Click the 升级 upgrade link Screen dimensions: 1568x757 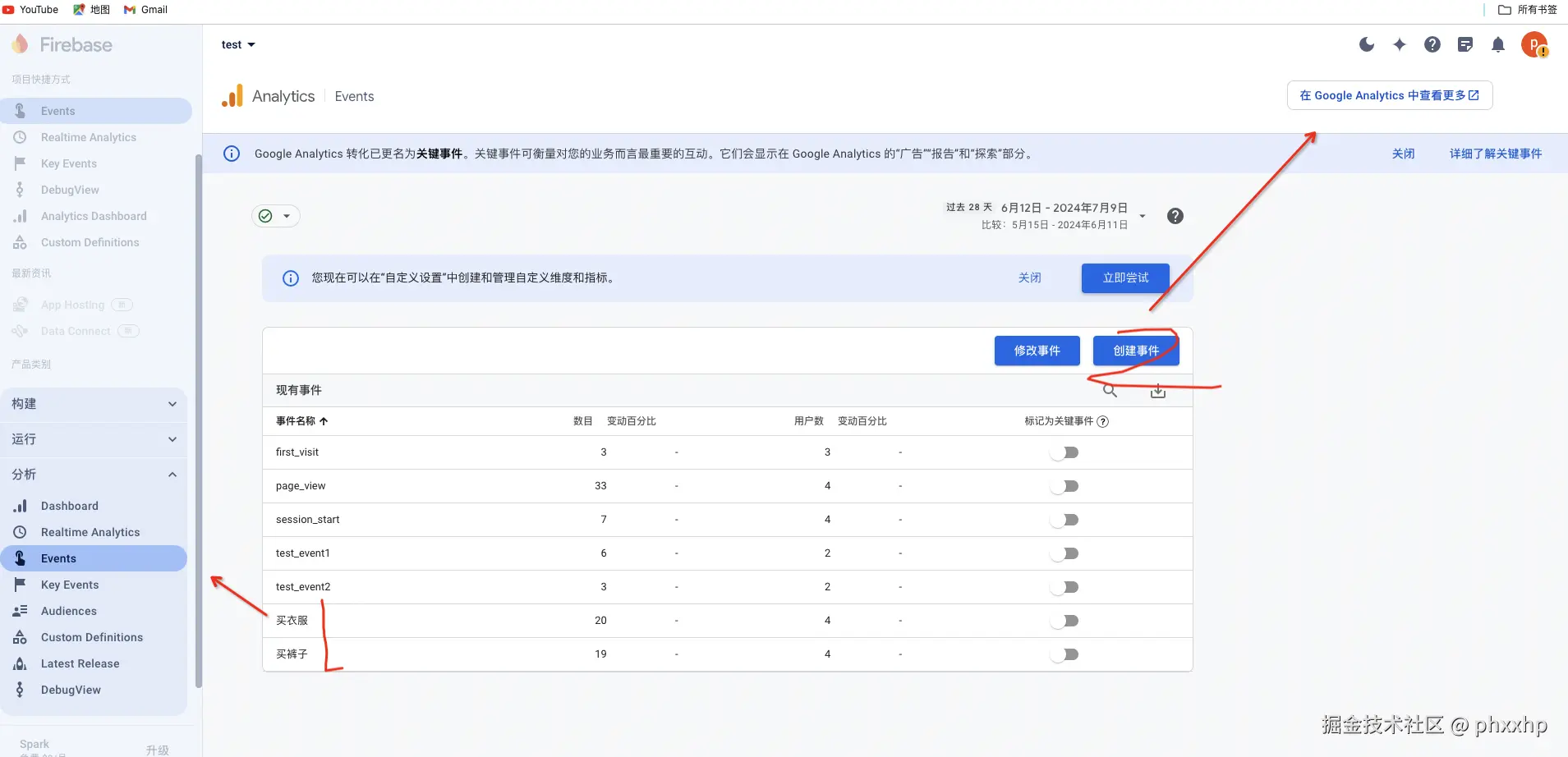point(157,750)
